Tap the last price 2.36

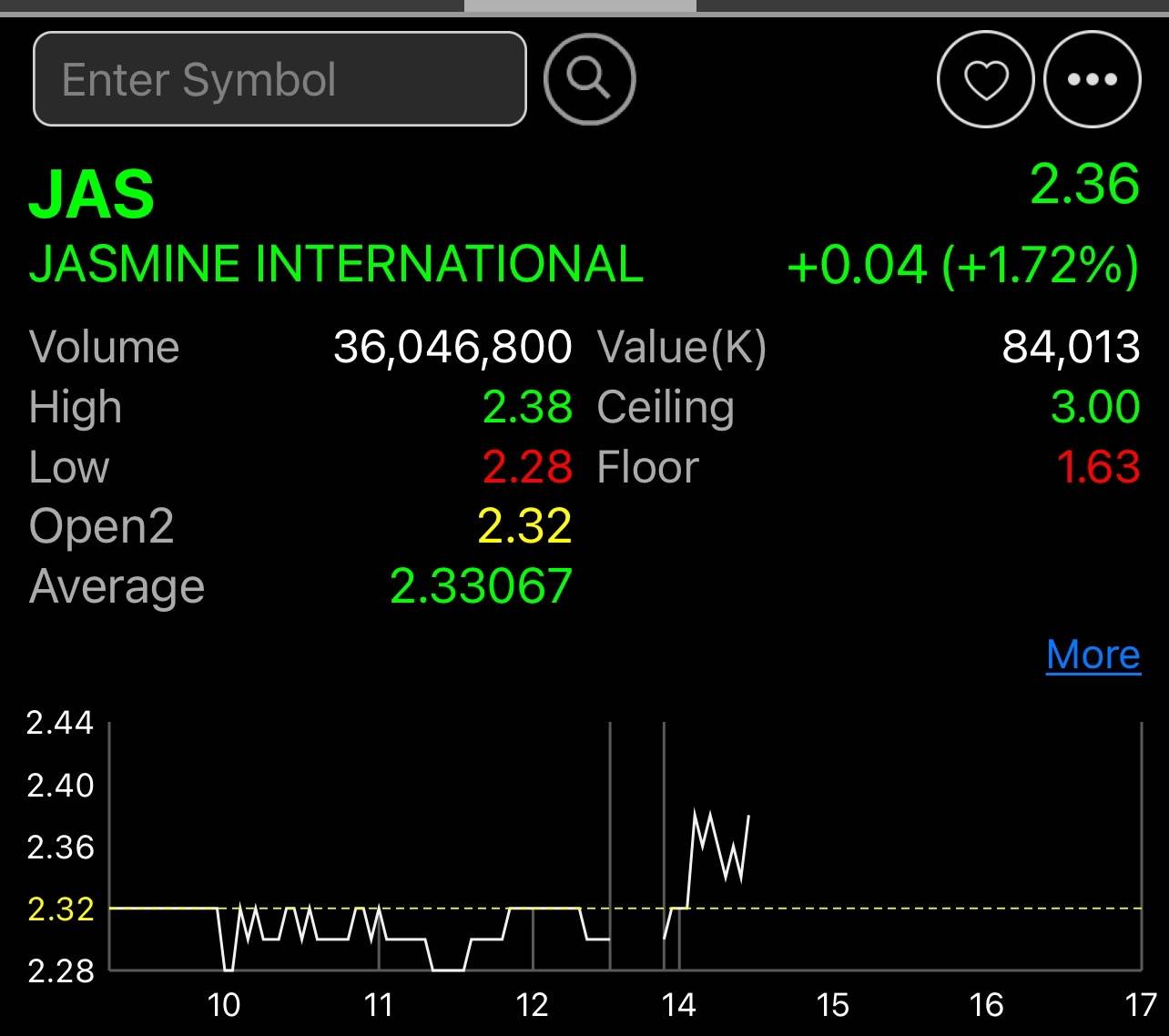click(x=1084, y=184)
